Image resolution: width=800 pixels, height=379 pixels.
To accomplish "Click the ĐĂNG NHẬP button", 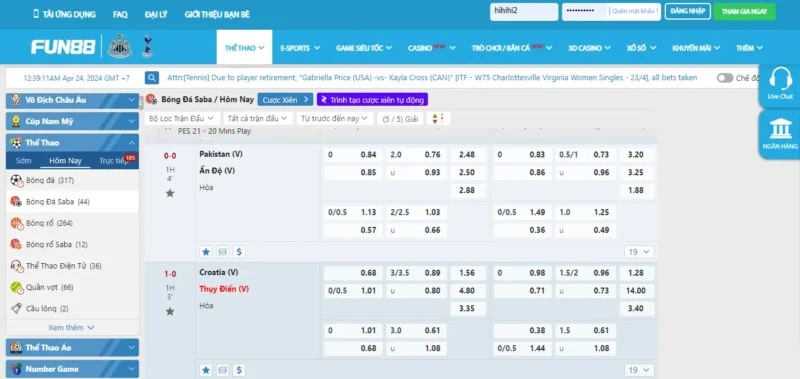I will pyautogui.click(x=688, y=11).
